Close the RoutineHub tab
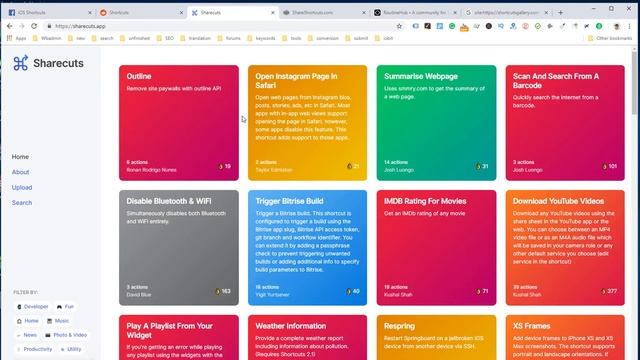This screenshot has height=360, width=640. point(455,13)
